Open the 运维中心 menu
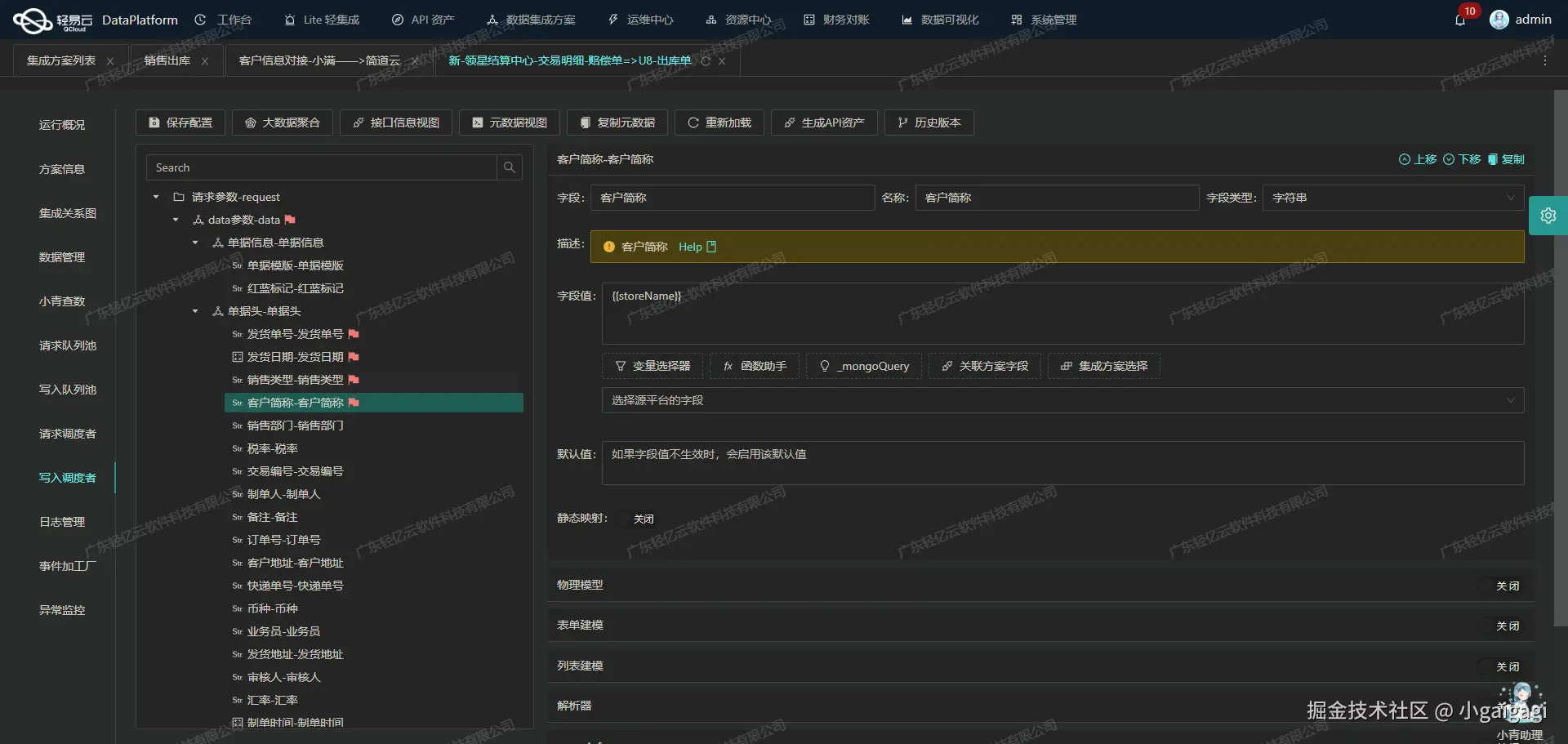The height and width of the screenshot is (744, 1568). [x=640, y=19]
